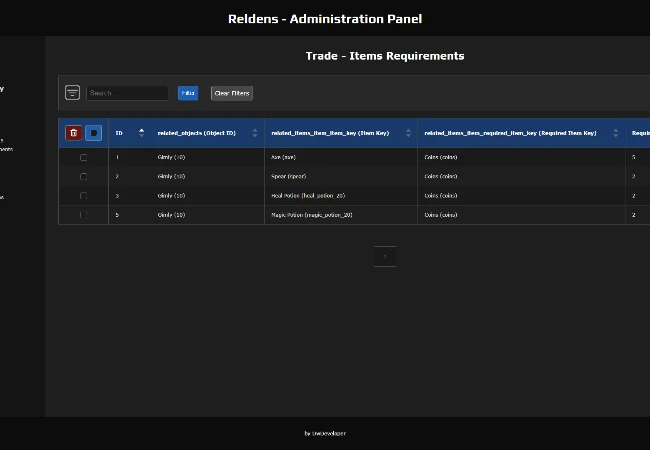Sort by the Required Item Key column arrows
Viewport: 650px width, 450px height.
tap(615, 133)
